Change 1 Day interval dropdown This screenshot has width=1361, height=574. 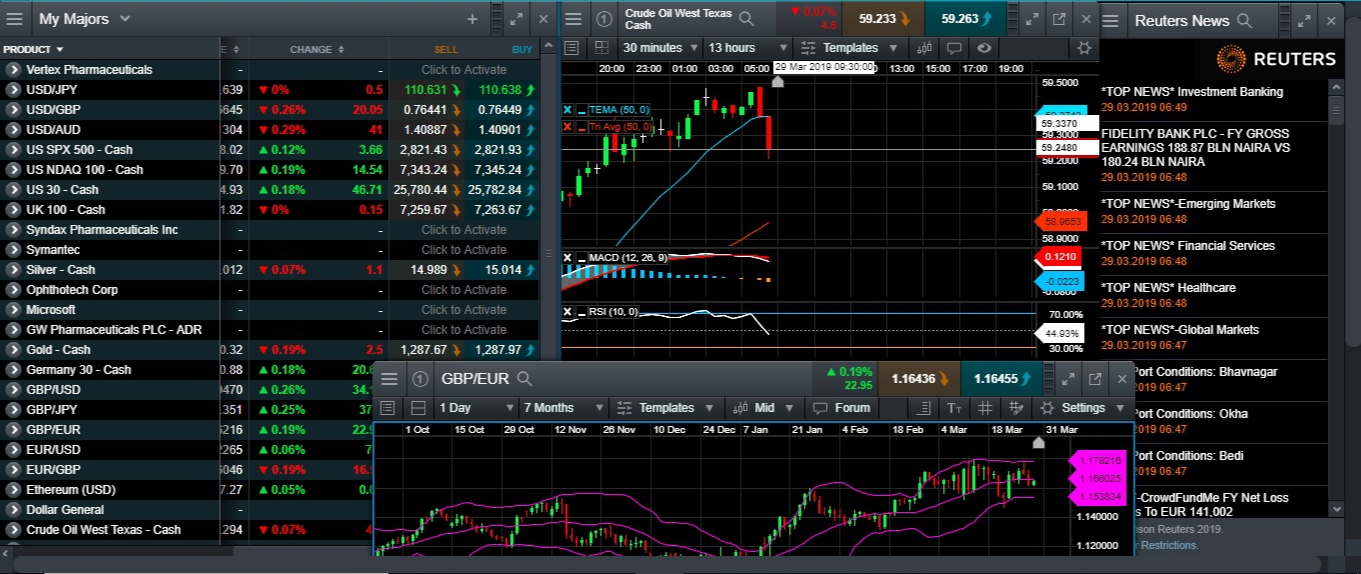click(478, 408)
